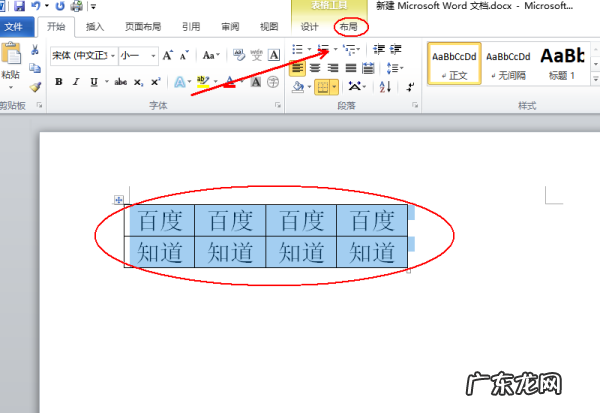The image size is (600, 413).
Task: Apply the red font color button
Action: pyautogui.click(x=230, y=82)
